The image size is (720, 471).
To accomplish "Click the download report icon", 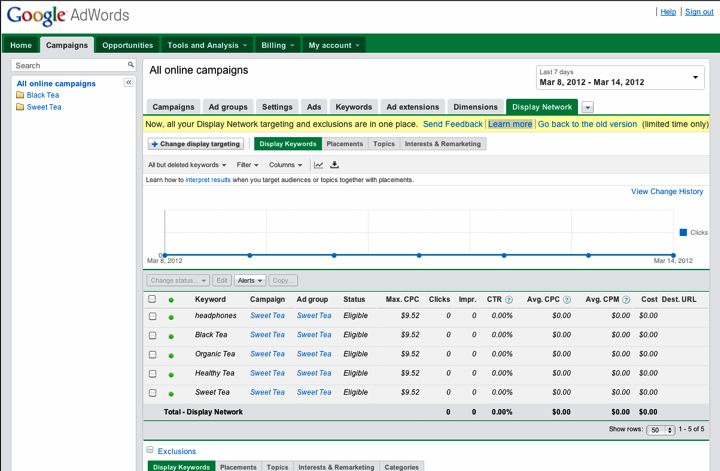I will pos(334,164).
